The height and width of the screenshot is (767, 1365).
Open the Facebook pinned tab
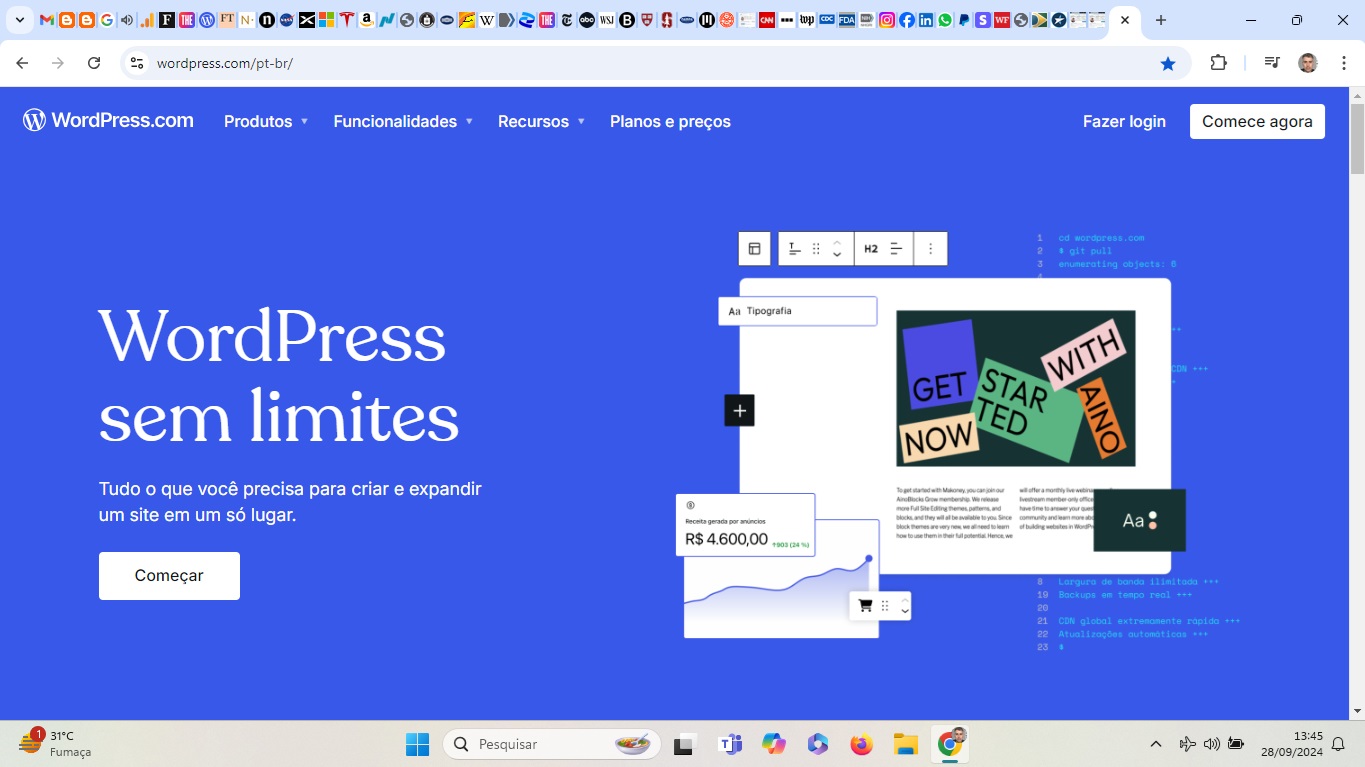click(x=906, y=20)
